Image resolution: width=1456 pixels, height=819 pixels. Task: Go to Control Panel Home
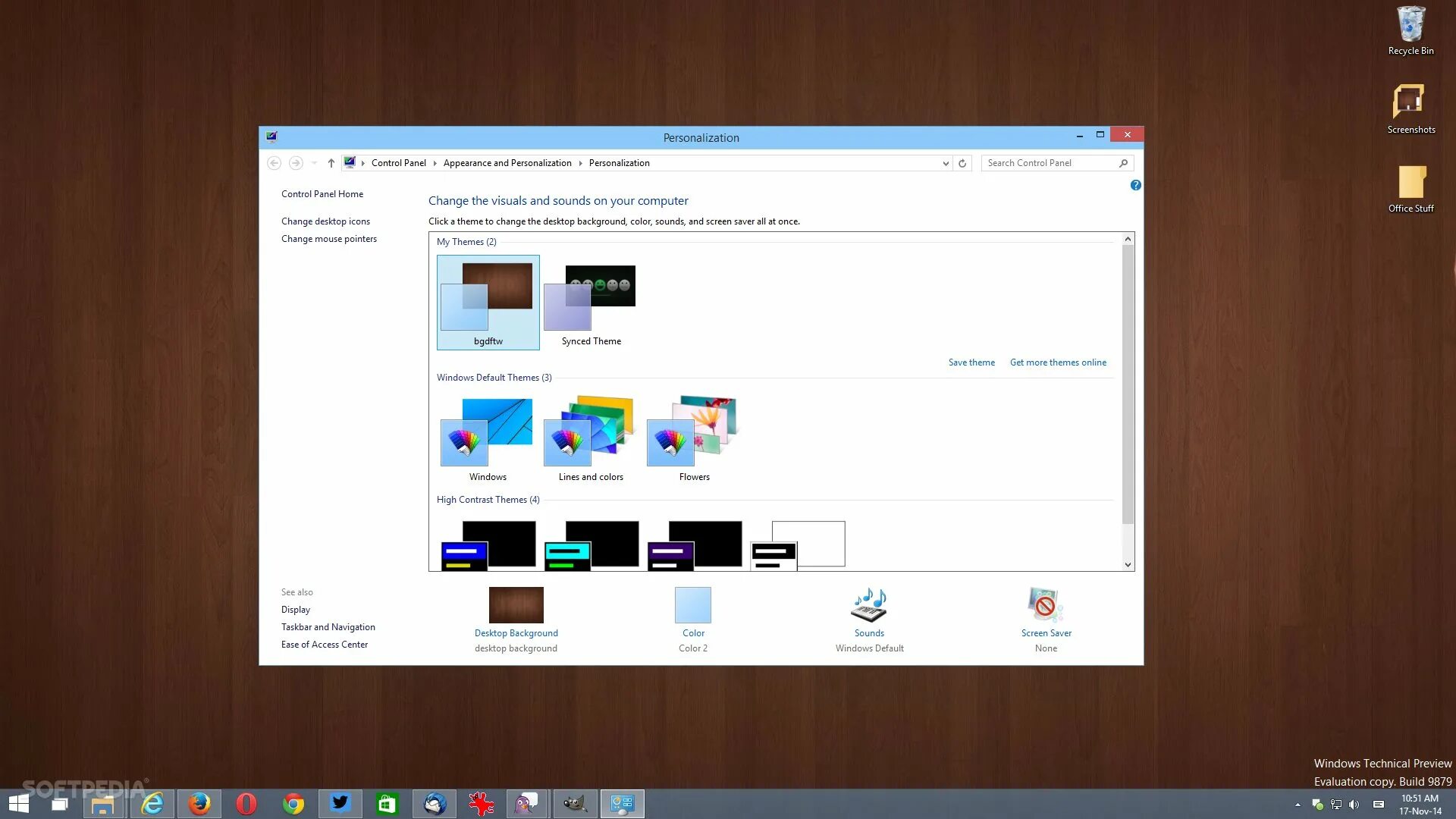click(322, 194)
